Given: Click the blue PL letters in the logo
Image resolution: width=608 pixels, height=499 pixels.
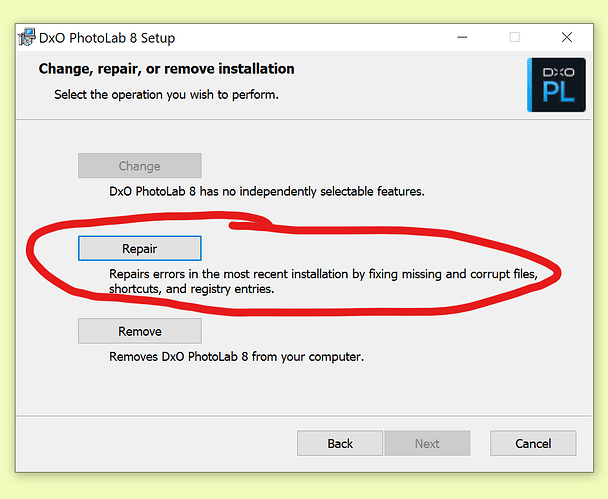Looking at the screenshot, I should click(x=558, y=92).
